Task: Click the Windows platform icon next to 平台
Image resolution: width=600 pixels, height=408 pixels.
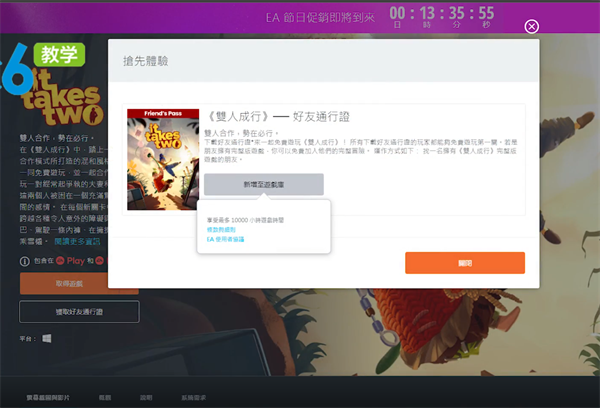Action: pos(47,338)
